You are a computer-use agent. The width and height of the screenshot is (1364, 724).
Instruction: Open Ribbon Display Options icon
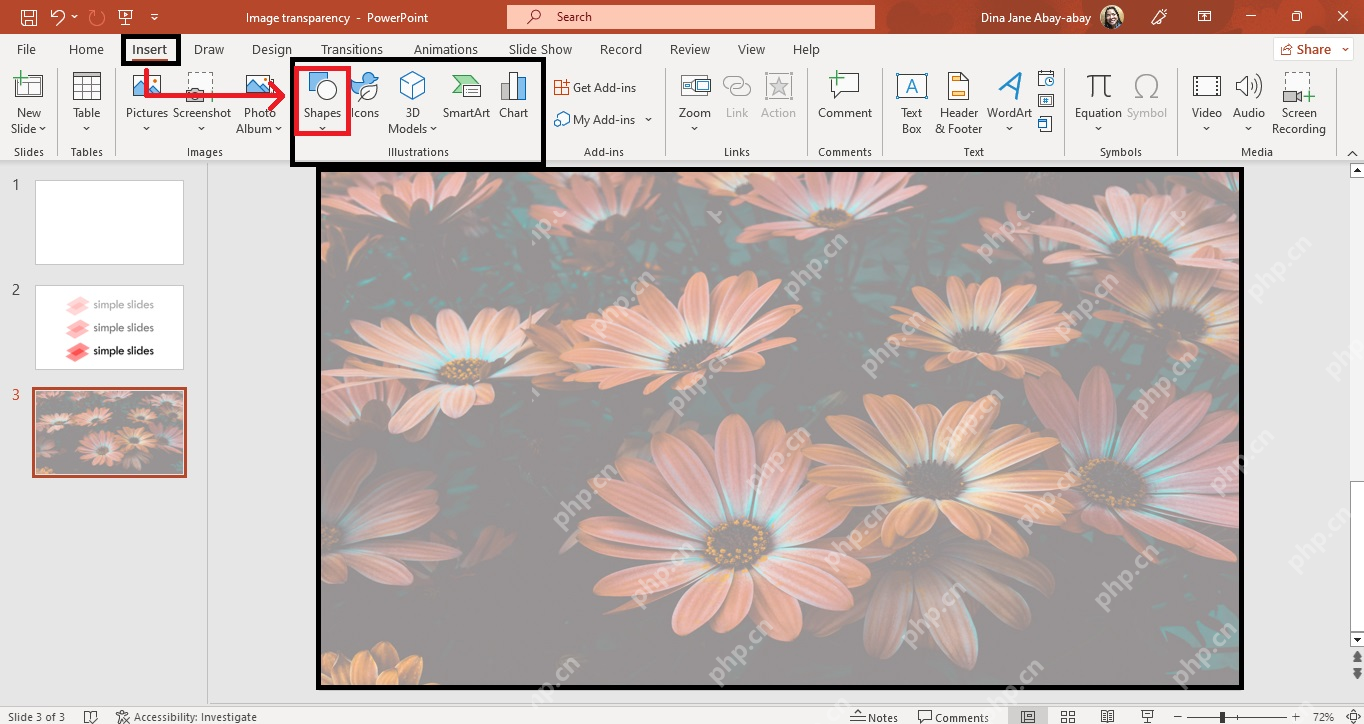(x=1205, y=17)
